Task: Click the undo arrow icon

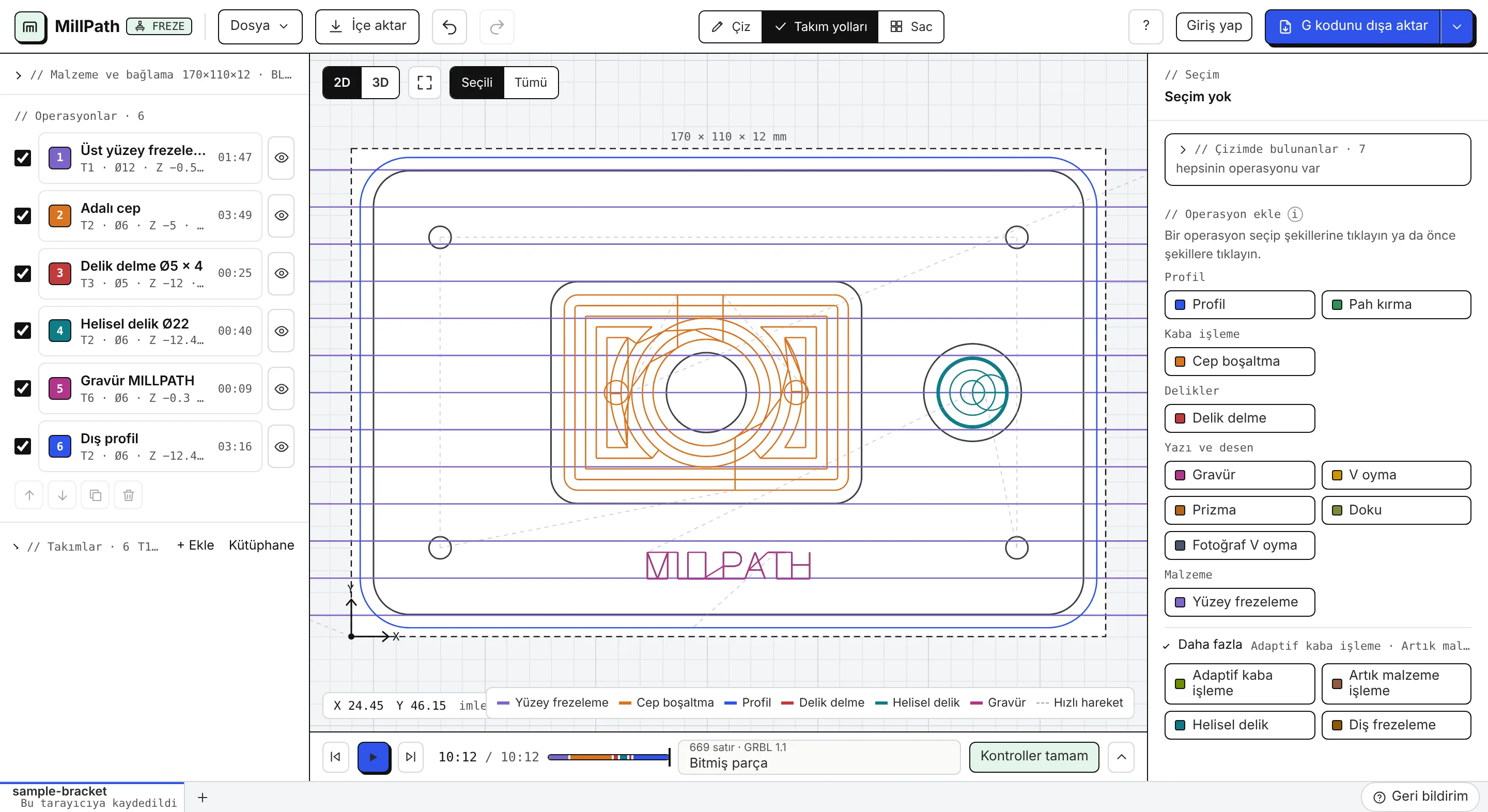Action: pos(450,26)
